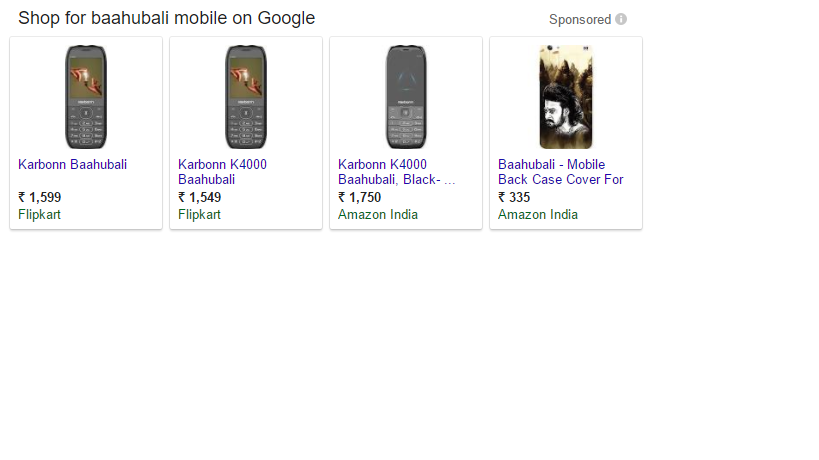The image size is (819, 460).
Task: Open the Karbonn Baahubali phone image priced ₹1,599
Action: tap(86, 97)
